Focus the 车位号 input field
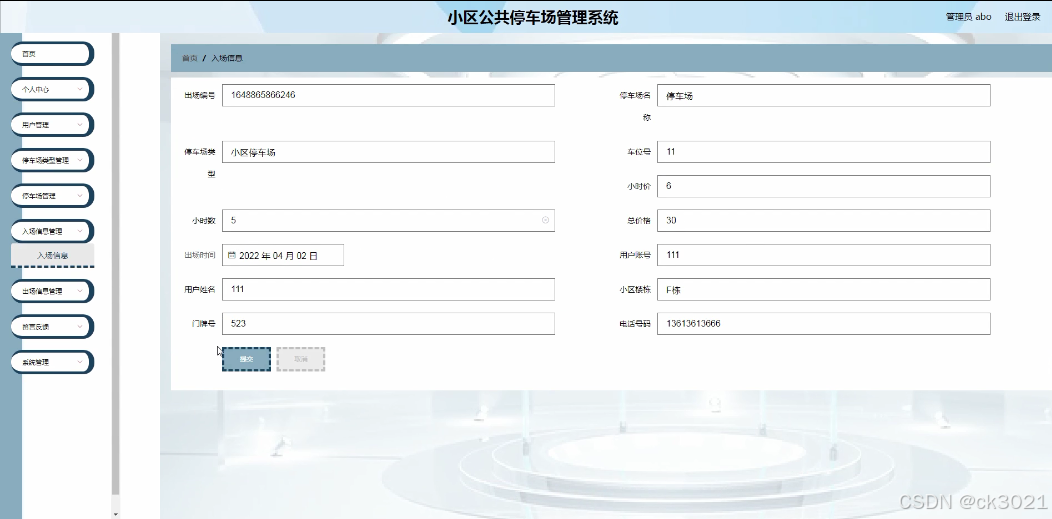Screen dimensions: 1052x519 (824, 152)
